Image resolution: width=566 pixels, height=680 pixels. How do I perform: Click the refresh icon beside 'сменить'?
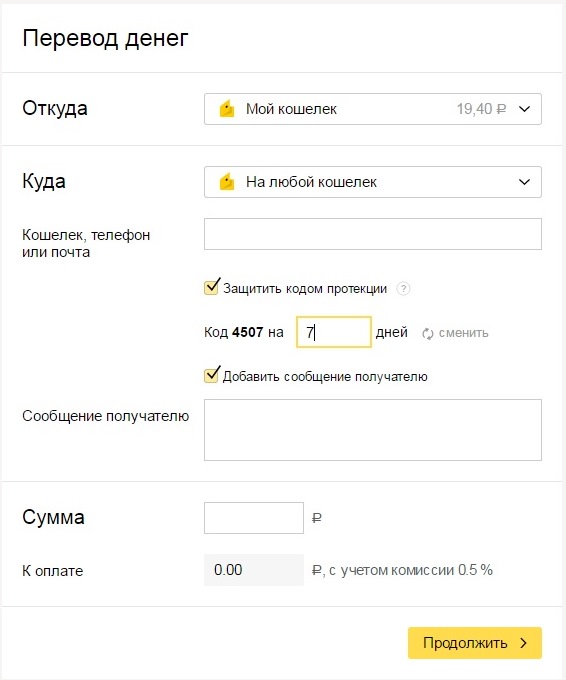point(428,333)
